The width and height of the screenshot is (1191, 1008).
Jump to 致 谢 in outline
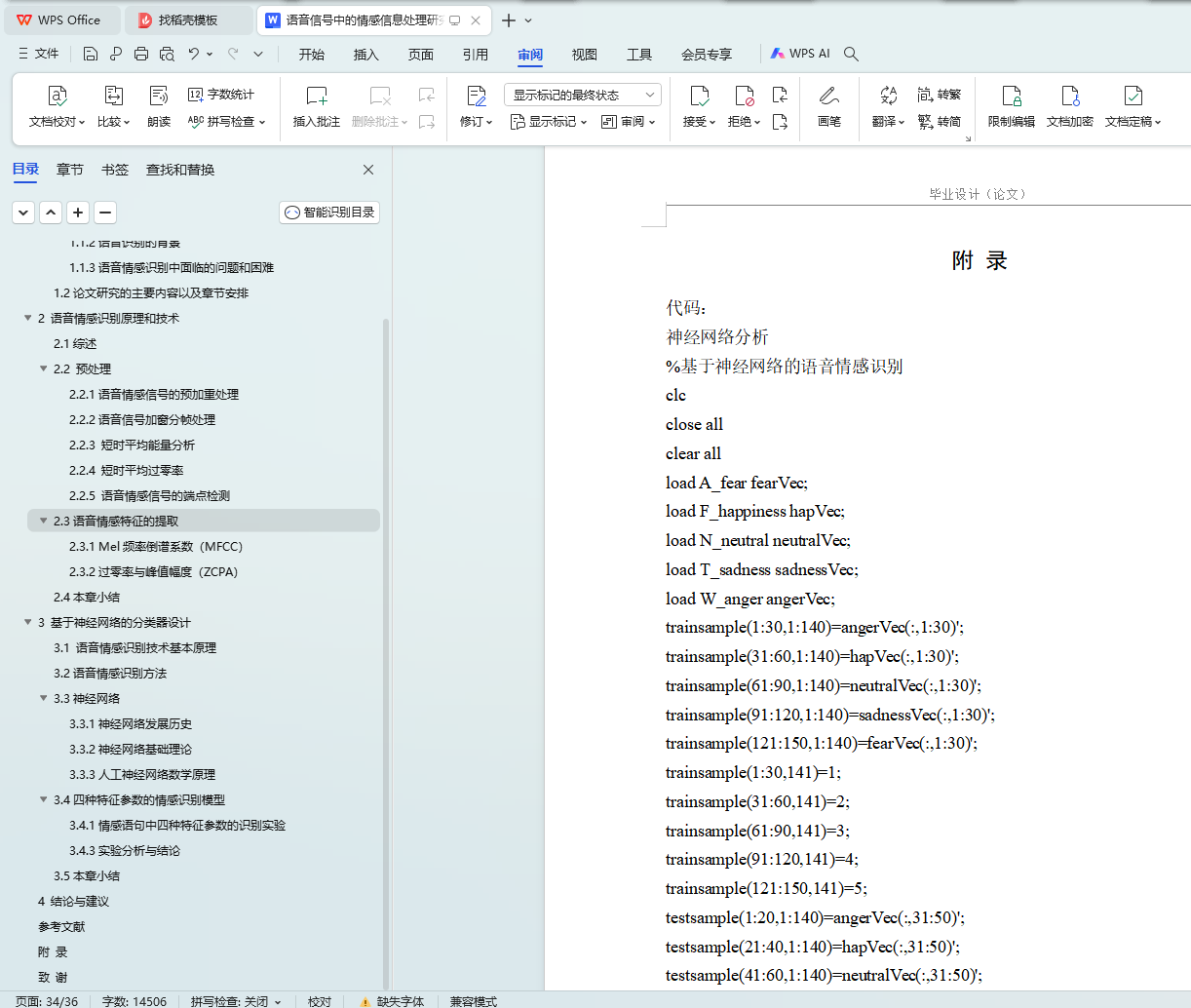click(x=53, y=977)
